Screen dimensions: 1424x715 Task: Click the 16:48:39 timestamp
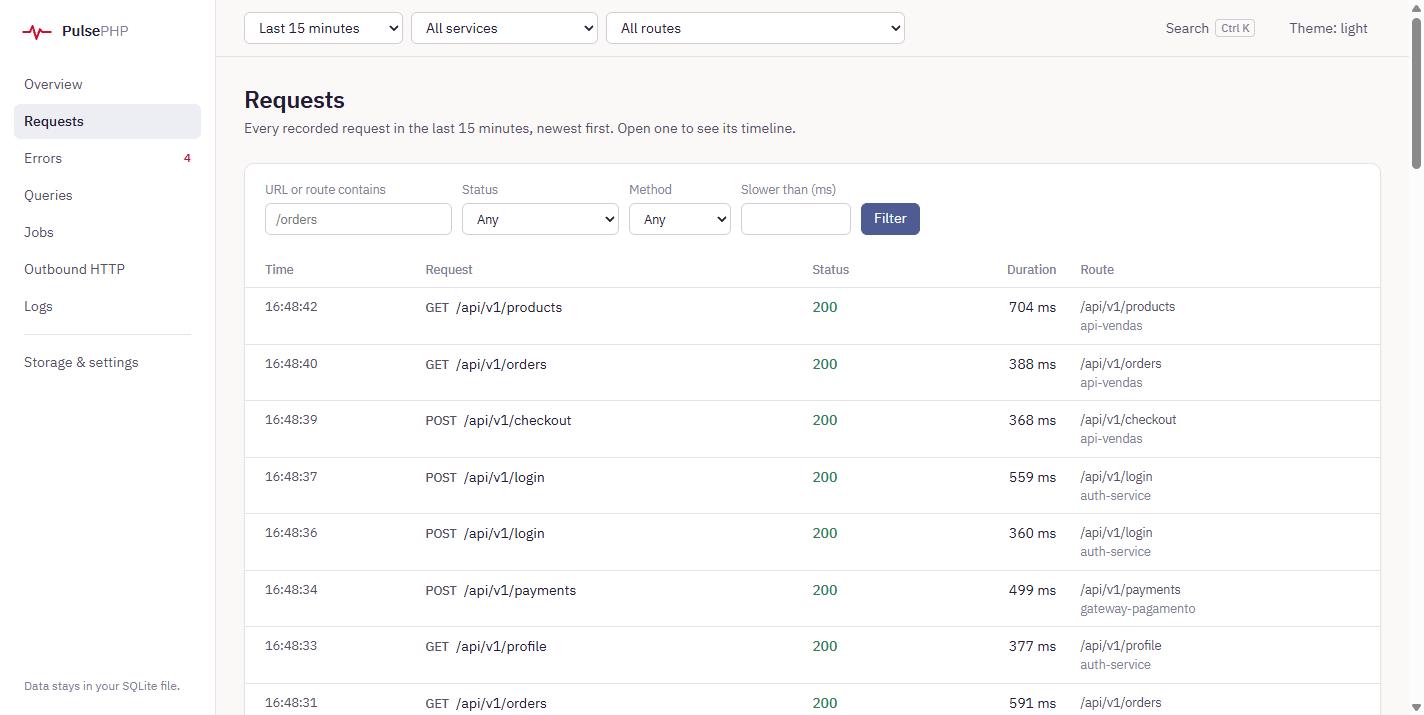tap(291, 420)
